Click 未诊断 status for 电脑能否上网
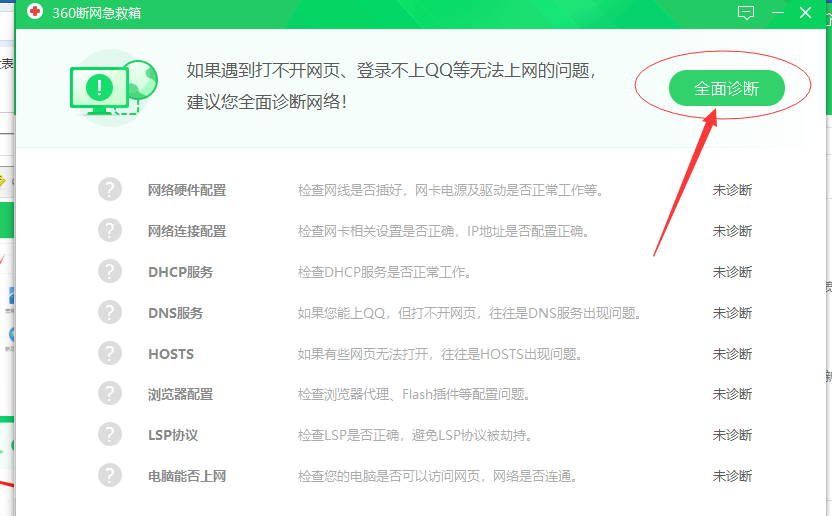 [x=732, y=476]
